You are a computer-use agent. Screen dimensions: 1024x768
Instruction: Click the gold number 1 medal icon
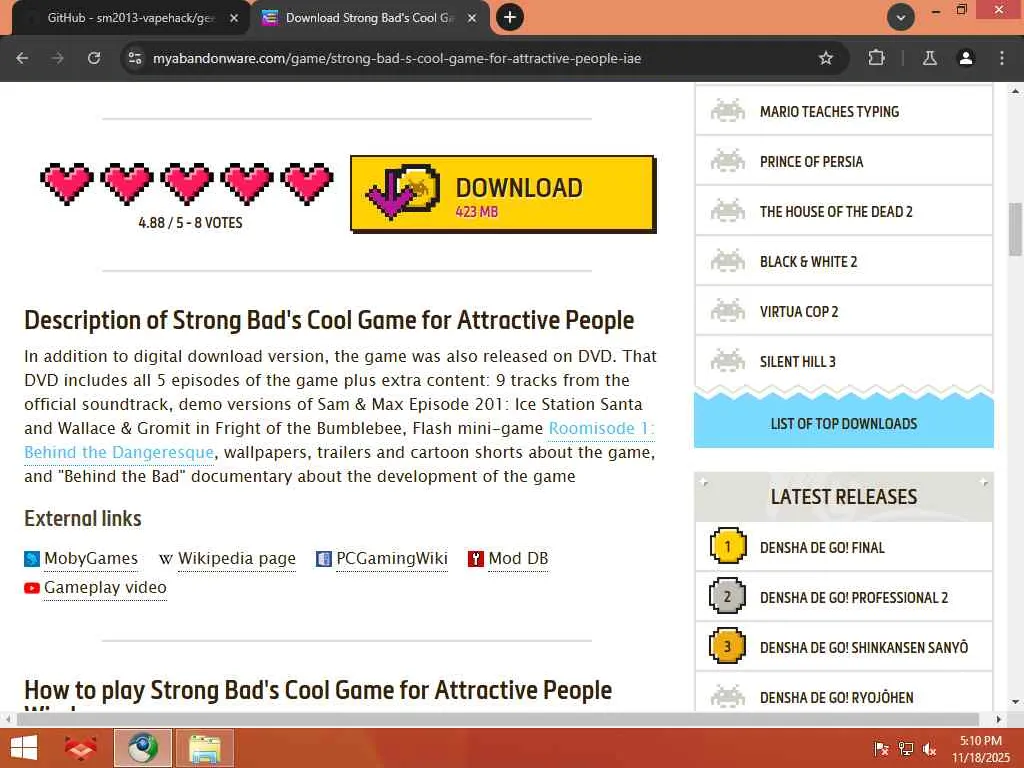coord(728,546)
